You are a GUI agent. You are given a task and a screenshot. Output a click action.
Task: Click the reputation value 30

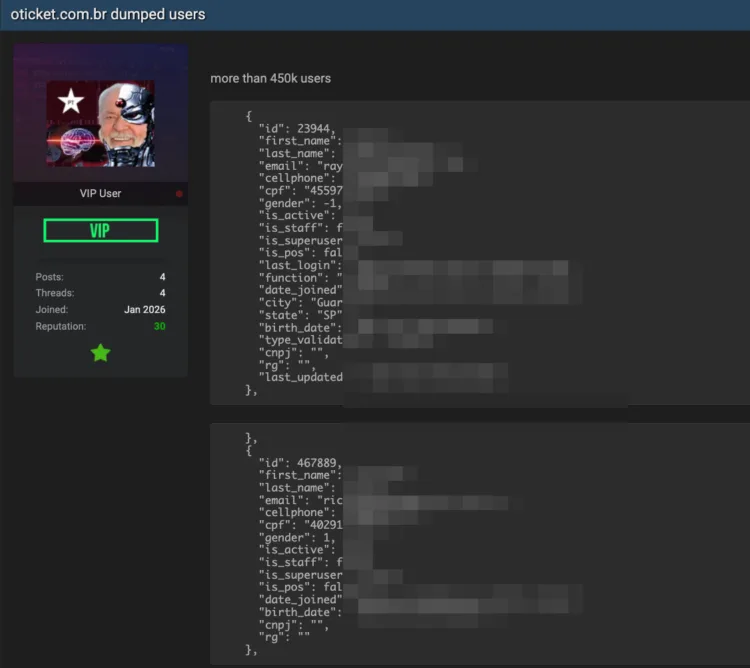coord(159,326)
